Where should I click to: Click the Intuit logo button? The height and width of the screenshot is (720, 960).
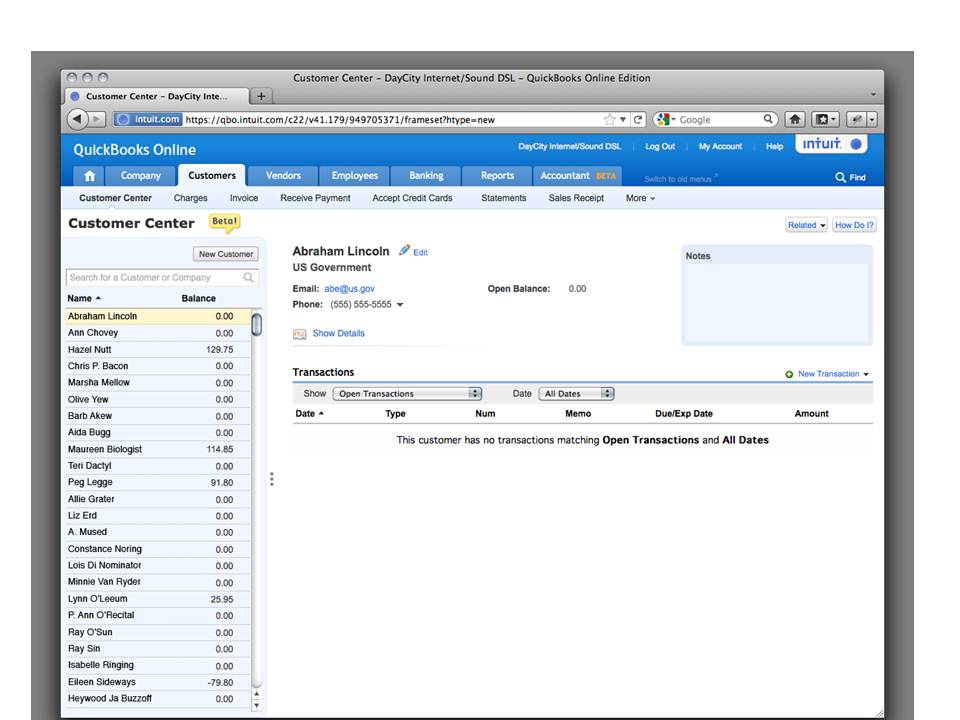pos(831,144)
